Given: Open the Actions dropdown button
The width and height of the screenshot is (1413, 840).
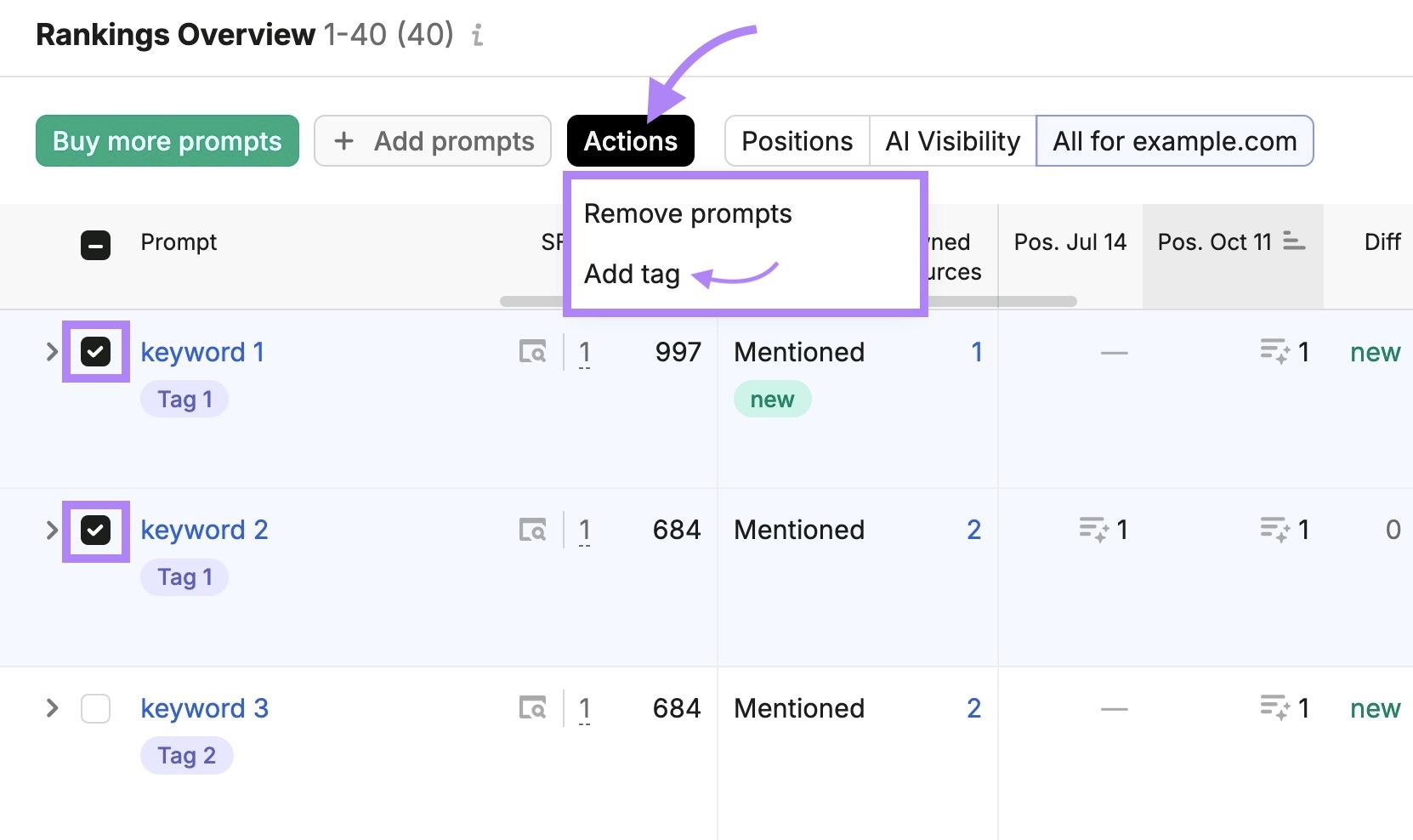Looking at the screenshot, I should pyautogui.click(x=631, y=141).
